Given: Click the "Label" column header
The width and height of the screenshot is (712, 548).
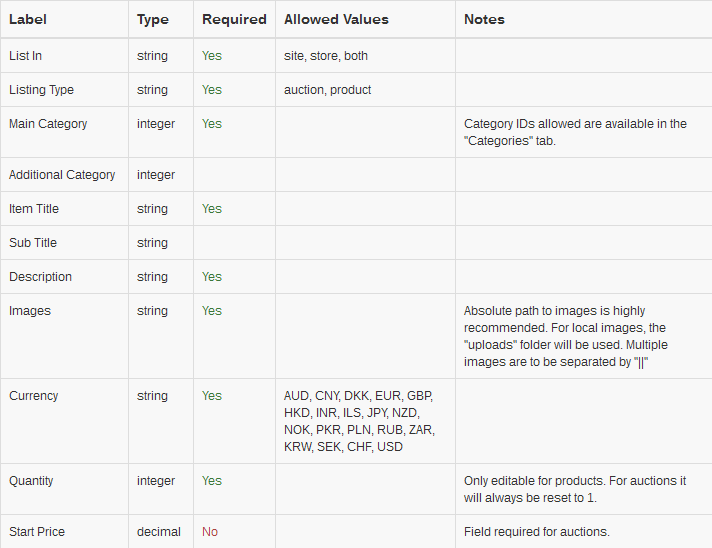Looking at the screenshot, I should pyautogui.click(x=28, y=19).
